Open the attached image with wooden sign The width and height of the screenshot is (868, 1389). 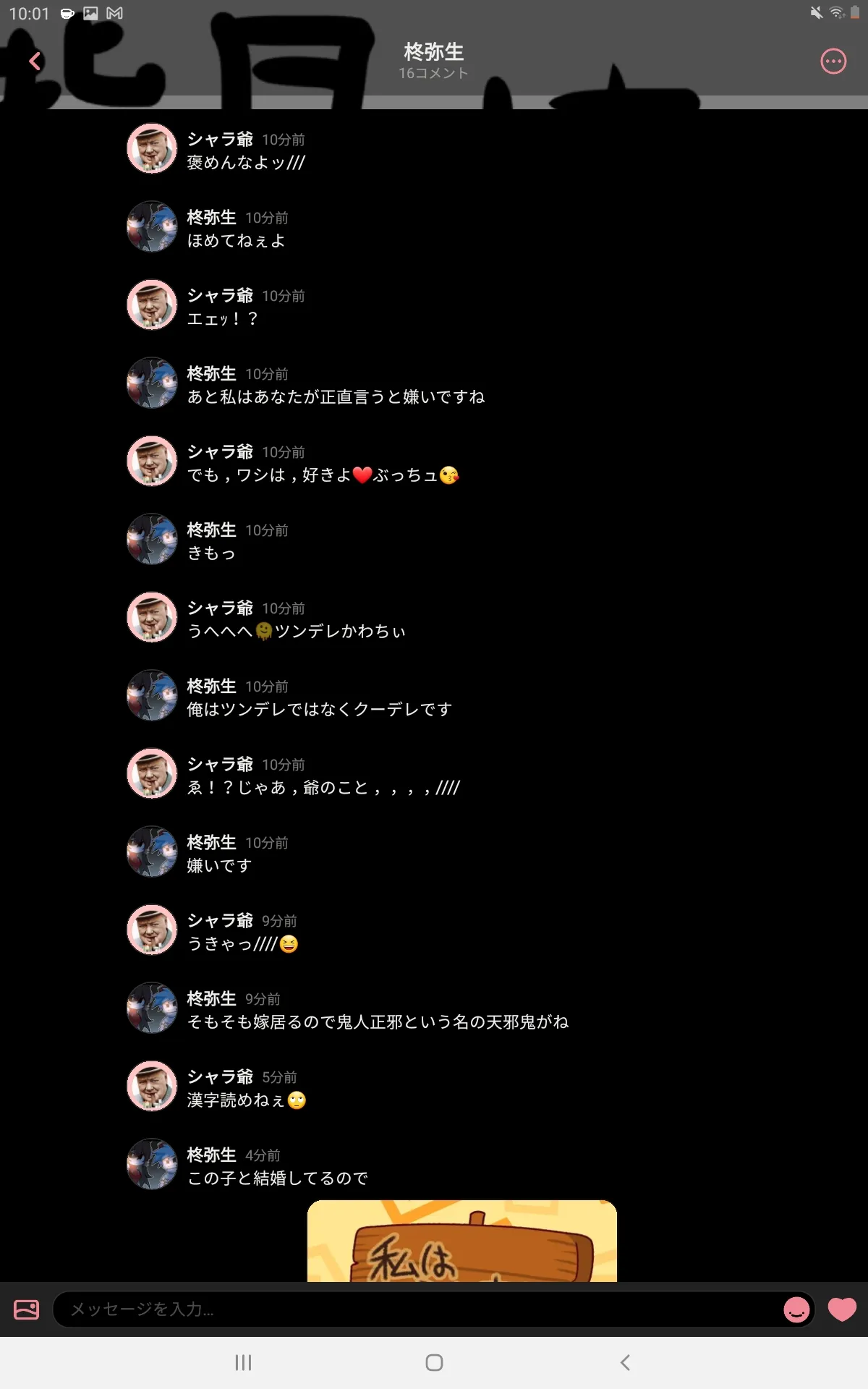(x=462, y=1241)
